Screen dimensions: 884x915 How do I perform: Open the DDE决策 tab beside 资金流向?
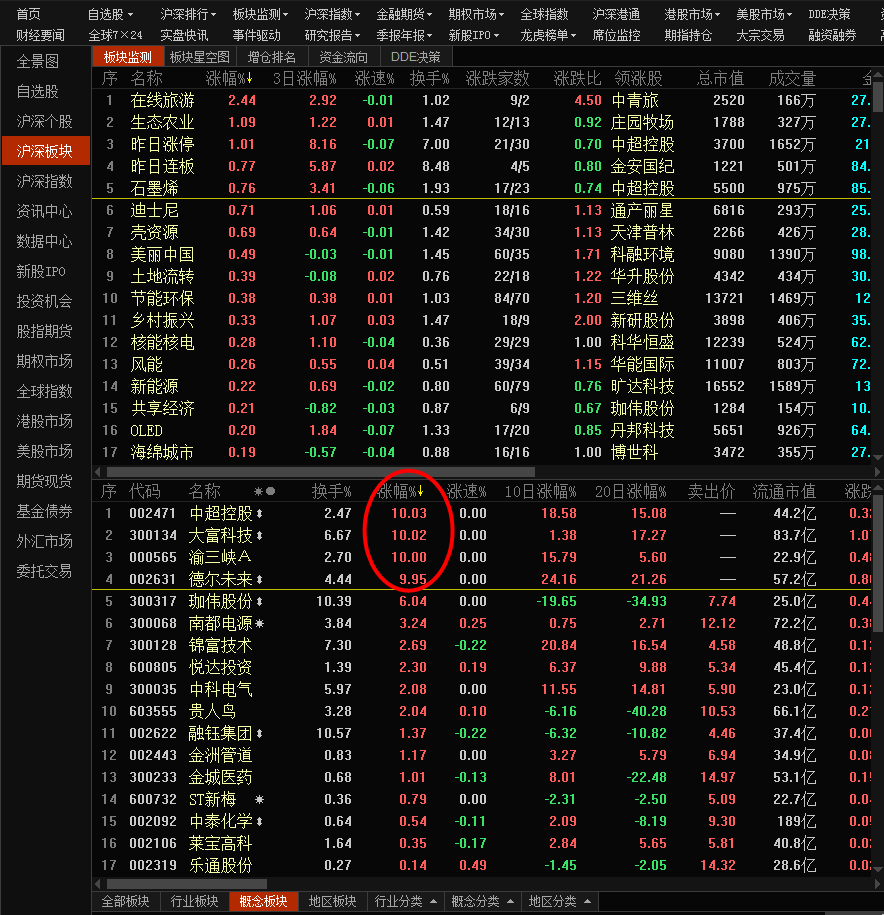pos(415,57)
